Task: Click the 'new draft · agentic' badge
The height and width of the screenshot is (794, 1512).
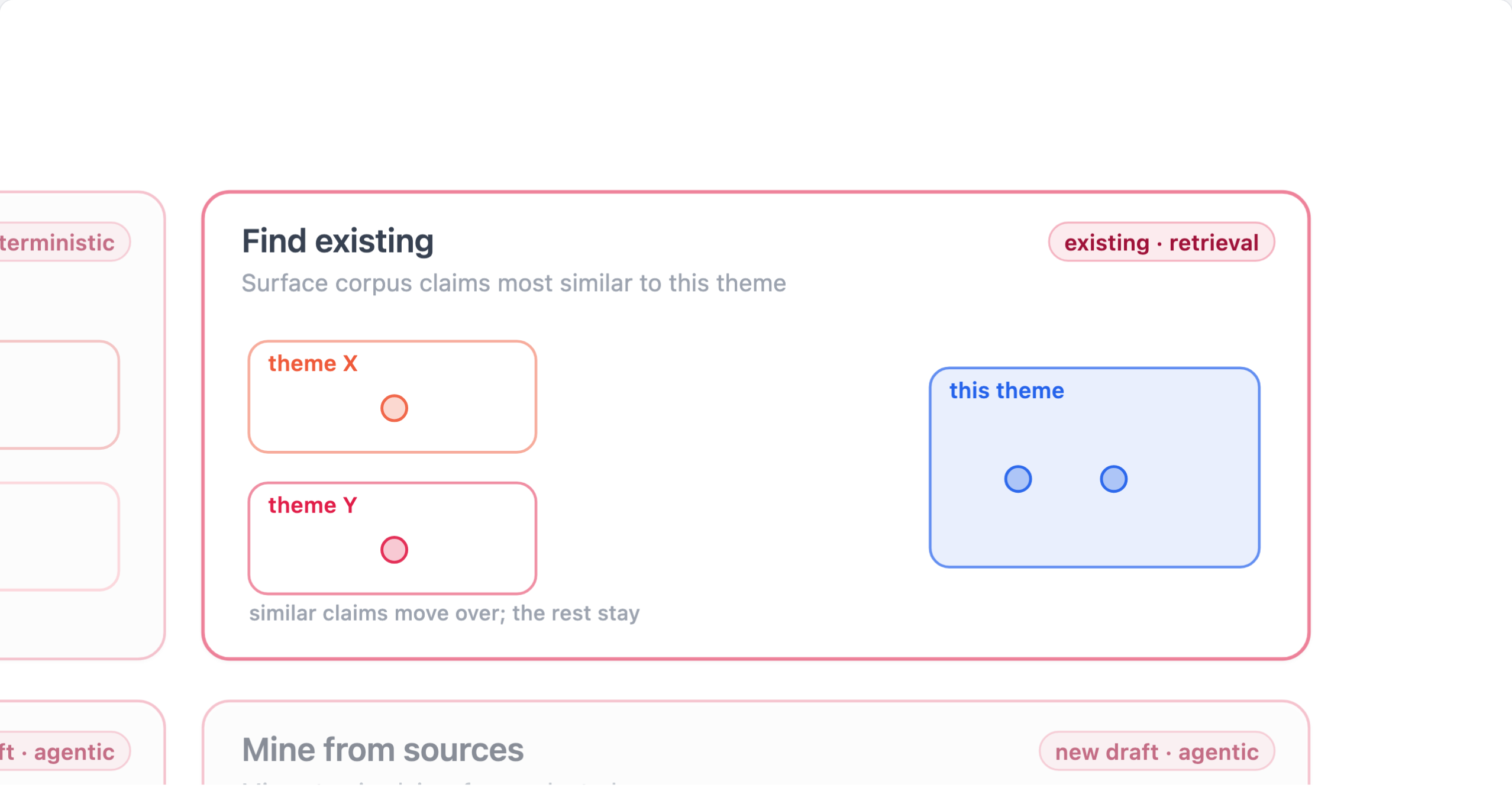Action: [1156, 751]
